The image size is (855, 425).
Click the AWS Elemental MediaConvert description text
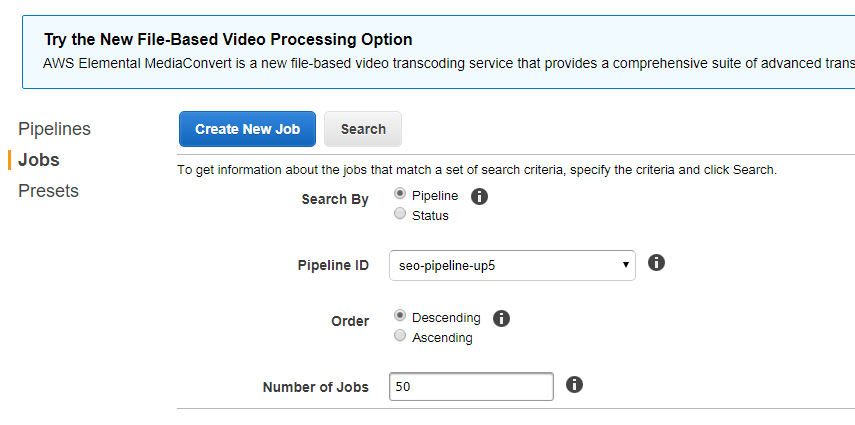pos(449,64)
